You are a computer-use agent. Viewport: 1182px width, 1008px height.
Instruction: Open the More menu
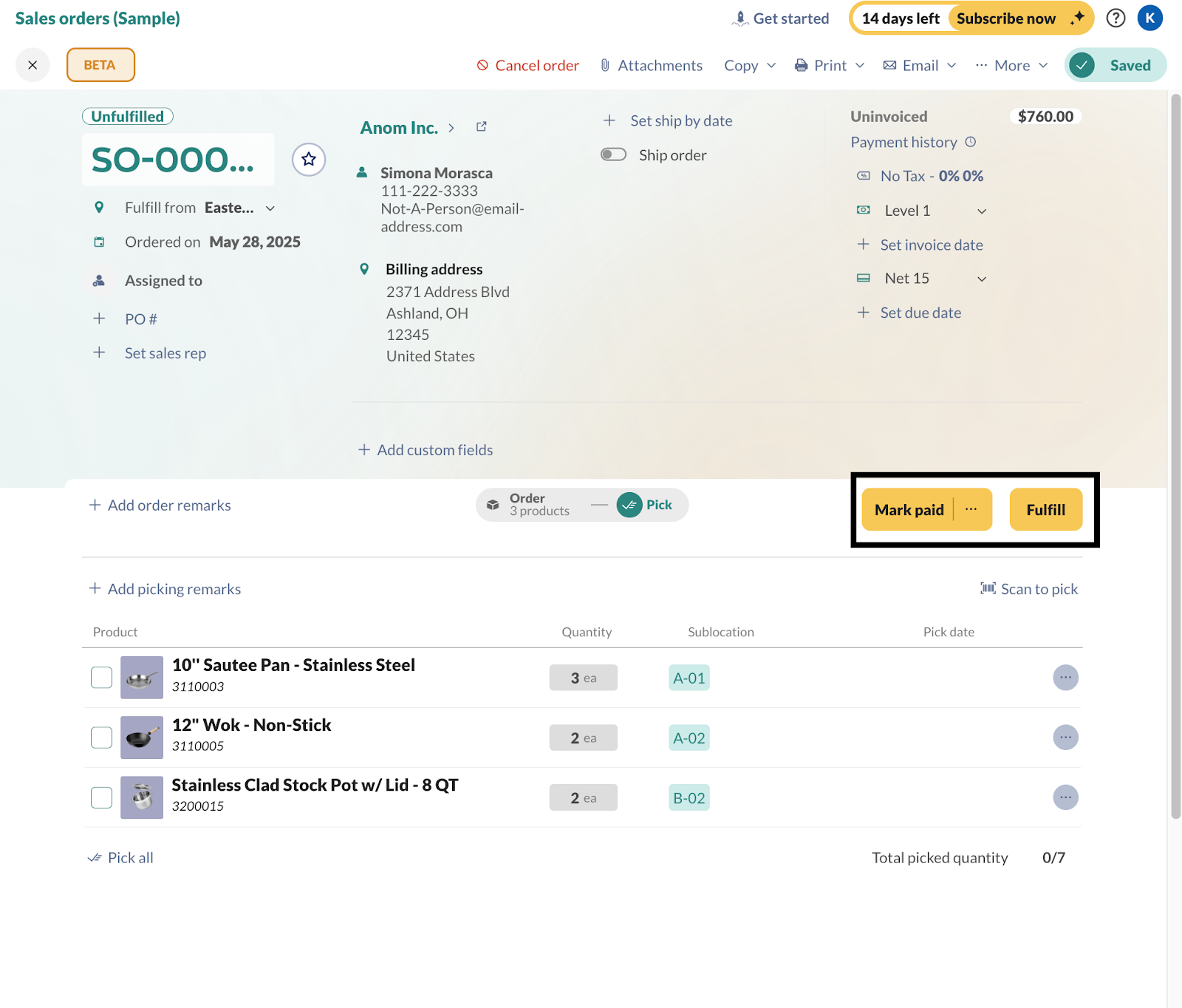coord(1011,65)
